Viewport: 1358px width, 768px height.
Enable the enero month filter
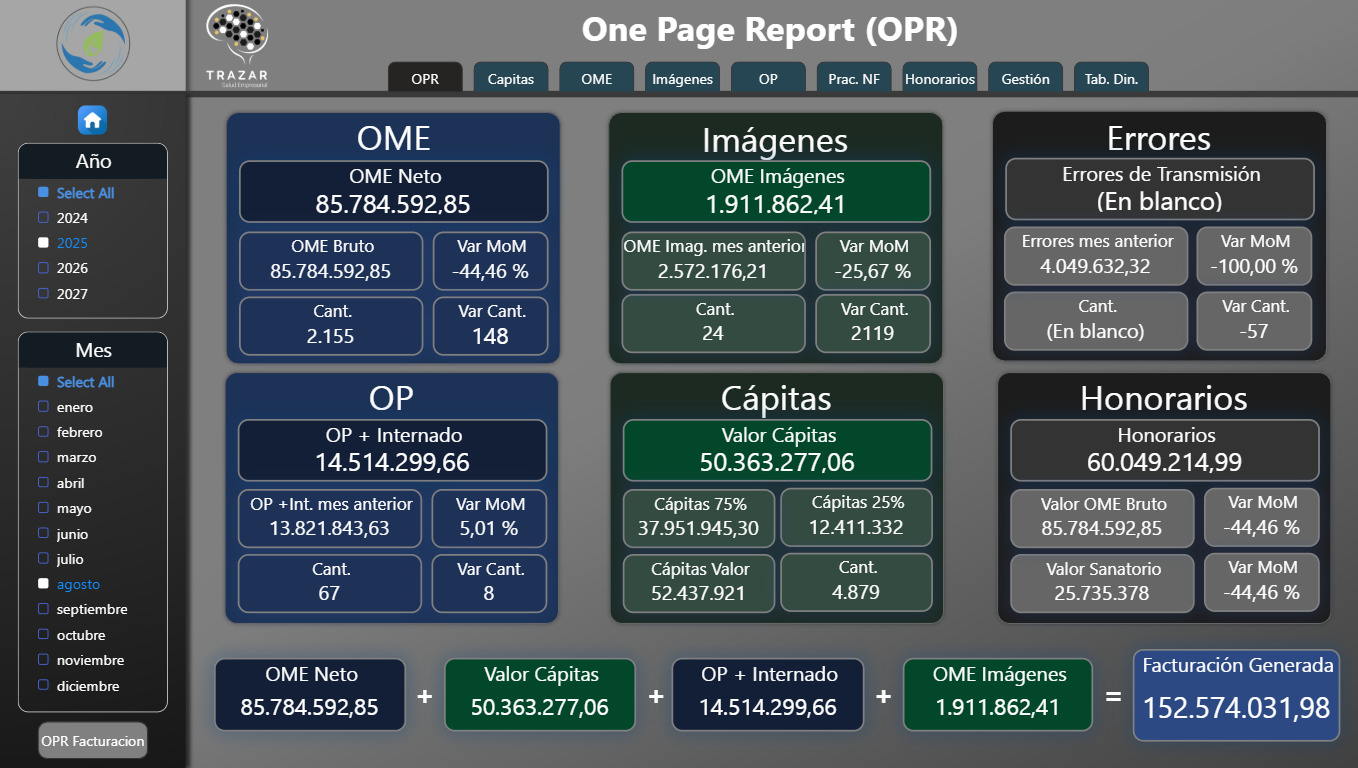click(x=43, y=407)
